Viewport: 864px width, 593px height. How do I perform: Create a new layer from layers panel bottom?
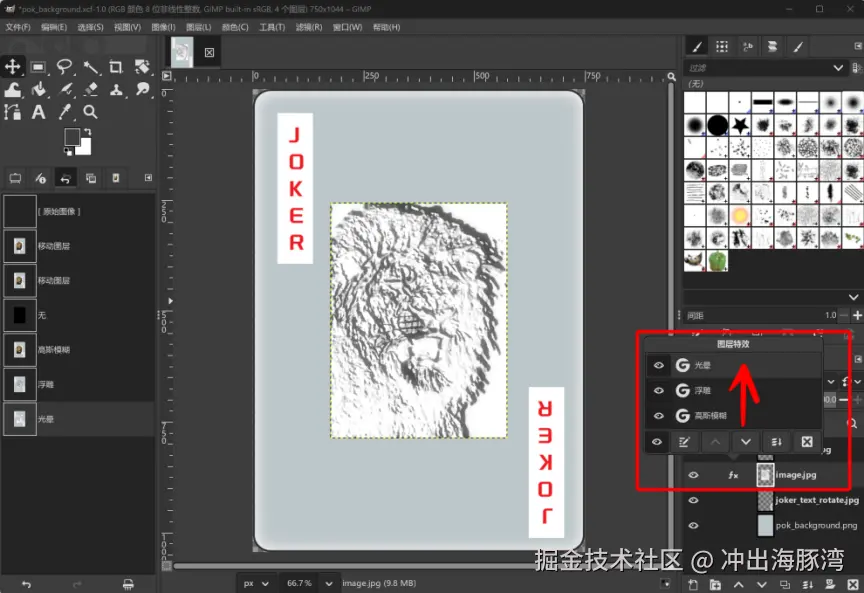click(693, 585)
